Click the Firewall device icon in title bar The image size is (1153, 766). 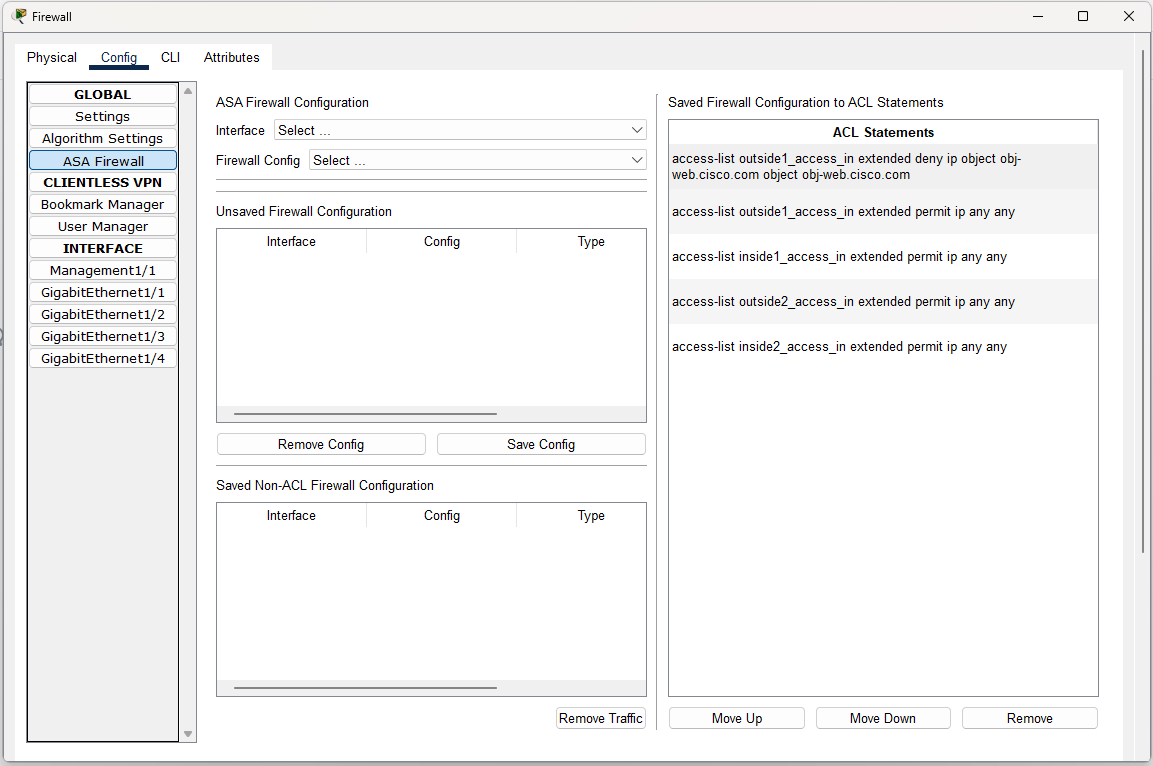tap(18, 16)
